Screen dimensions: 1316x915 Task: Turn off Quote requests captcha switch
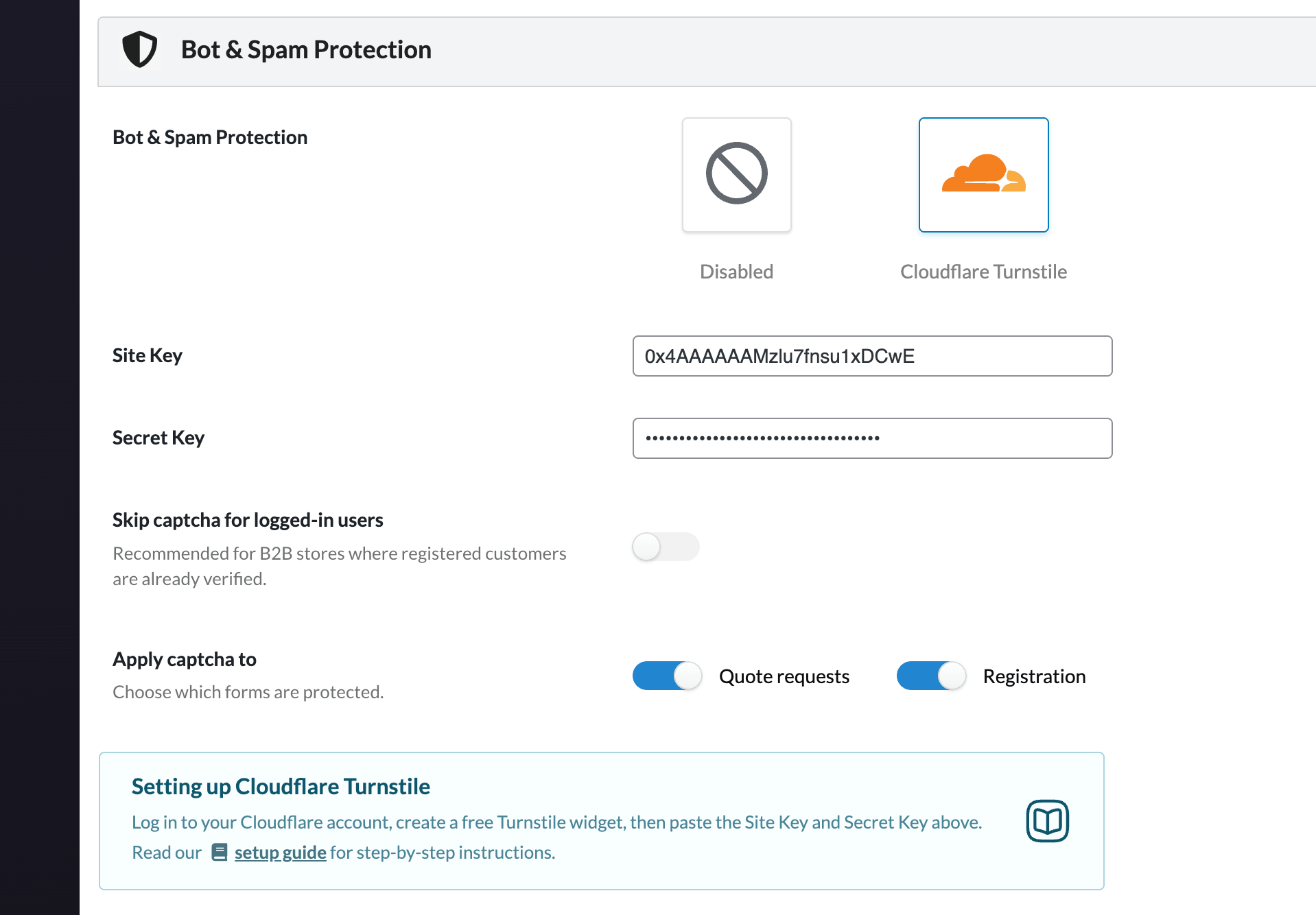tap(667, 676)
